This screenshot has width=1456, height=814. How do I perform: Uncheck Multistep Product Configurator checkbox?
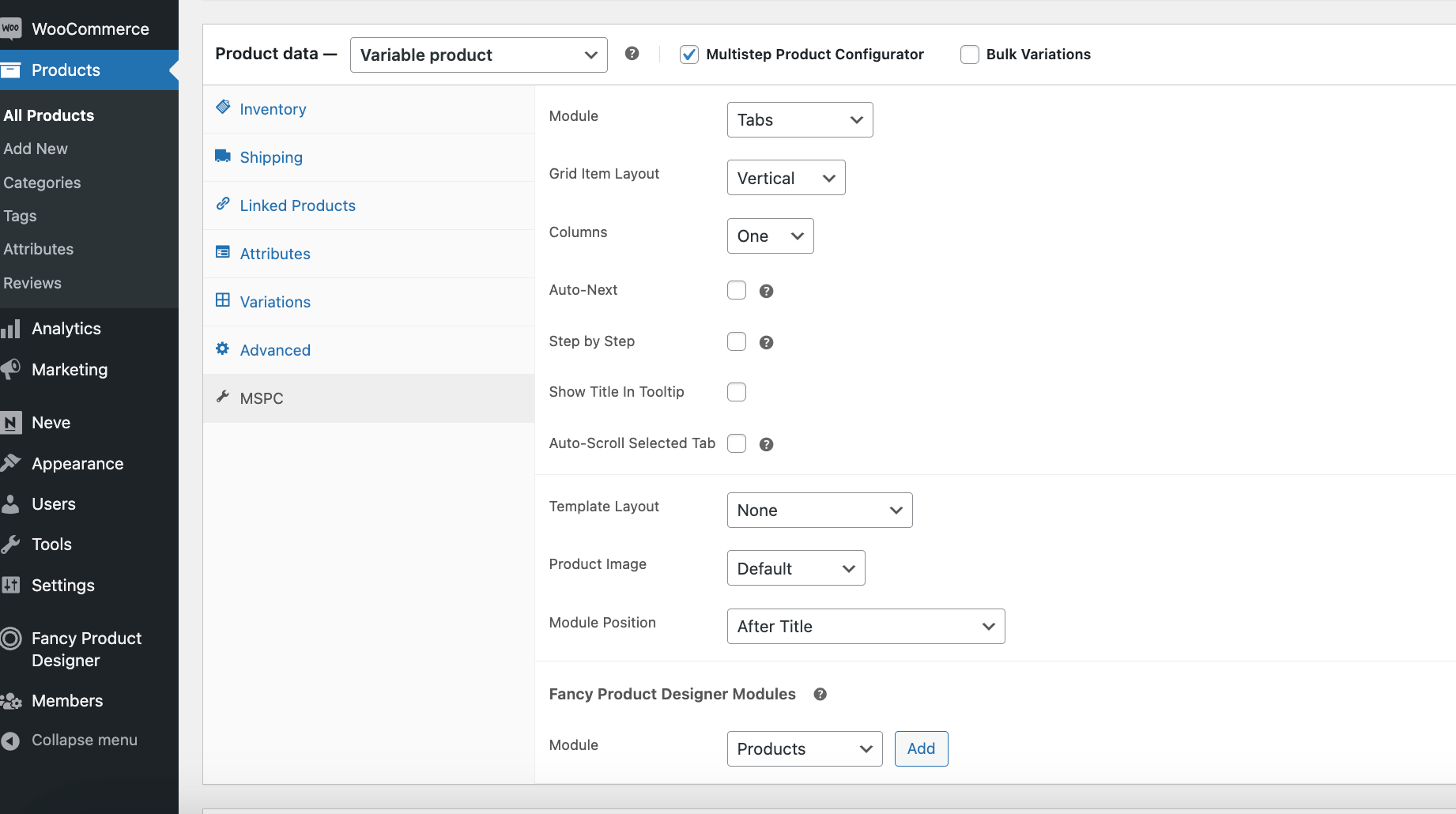coord(689,55)
